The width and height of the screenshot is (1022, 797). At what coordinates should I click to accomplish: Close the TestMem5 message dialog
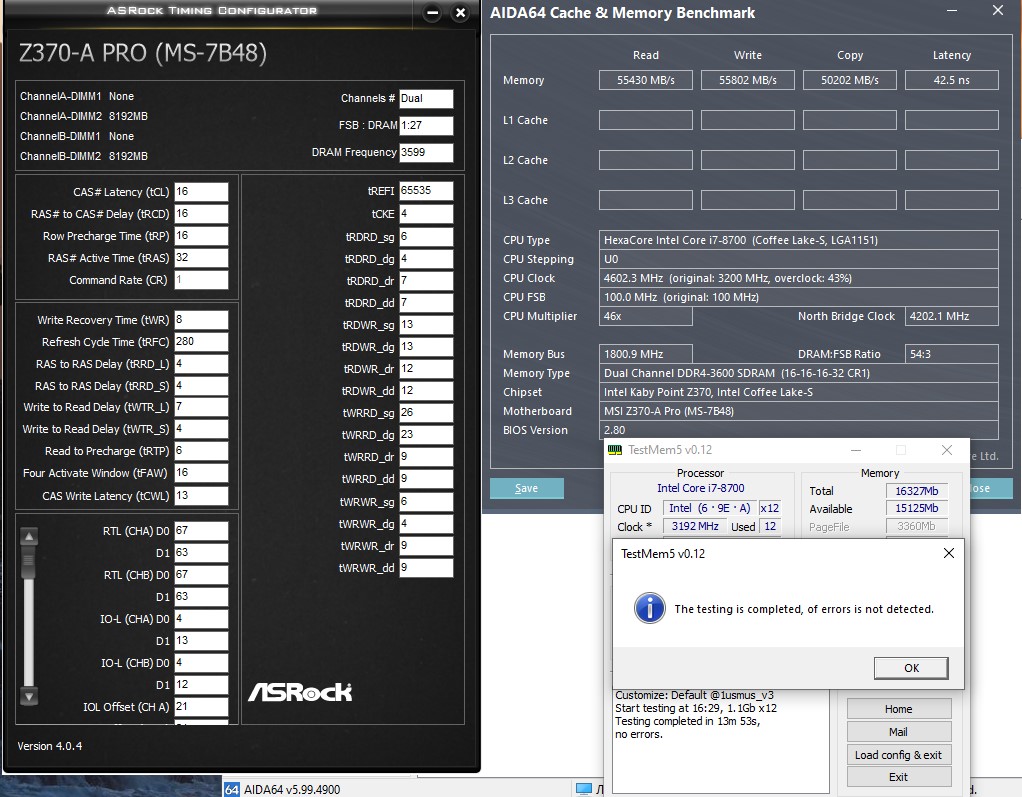click(948, 553)
